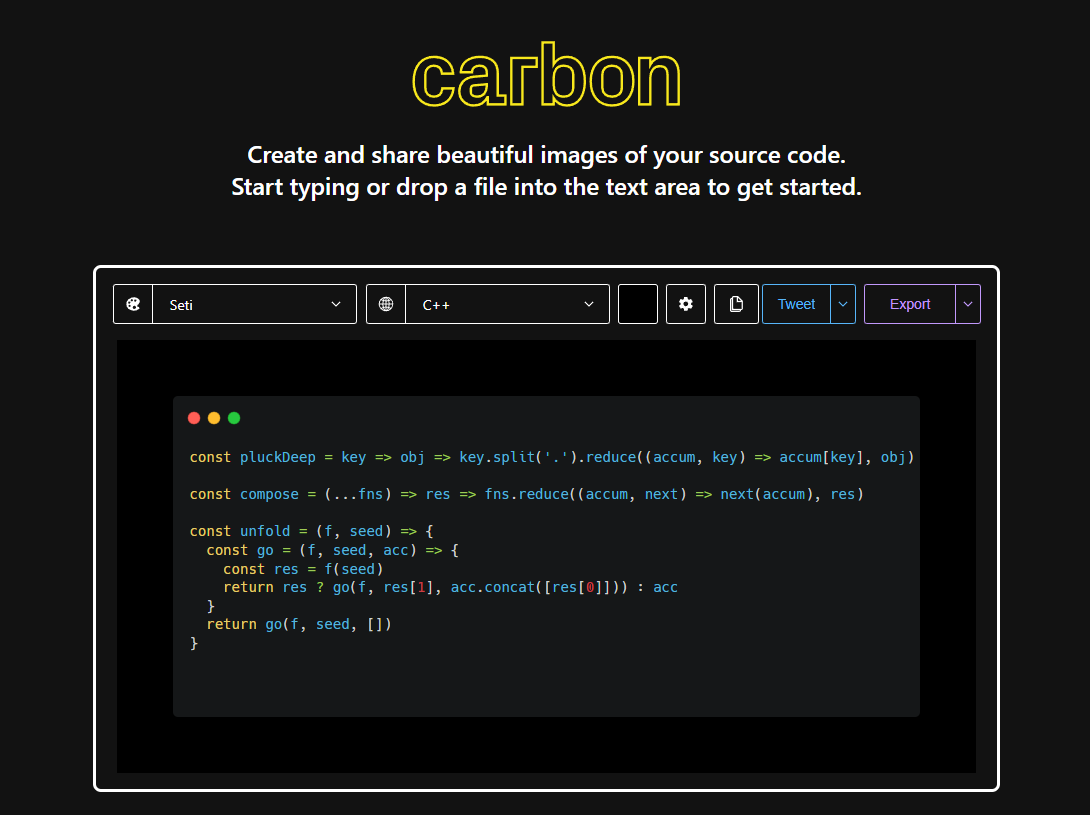Click the Tweet button
Image resolution: width=1090 pixels, height=815 pixels.
(x=796, y=304)
